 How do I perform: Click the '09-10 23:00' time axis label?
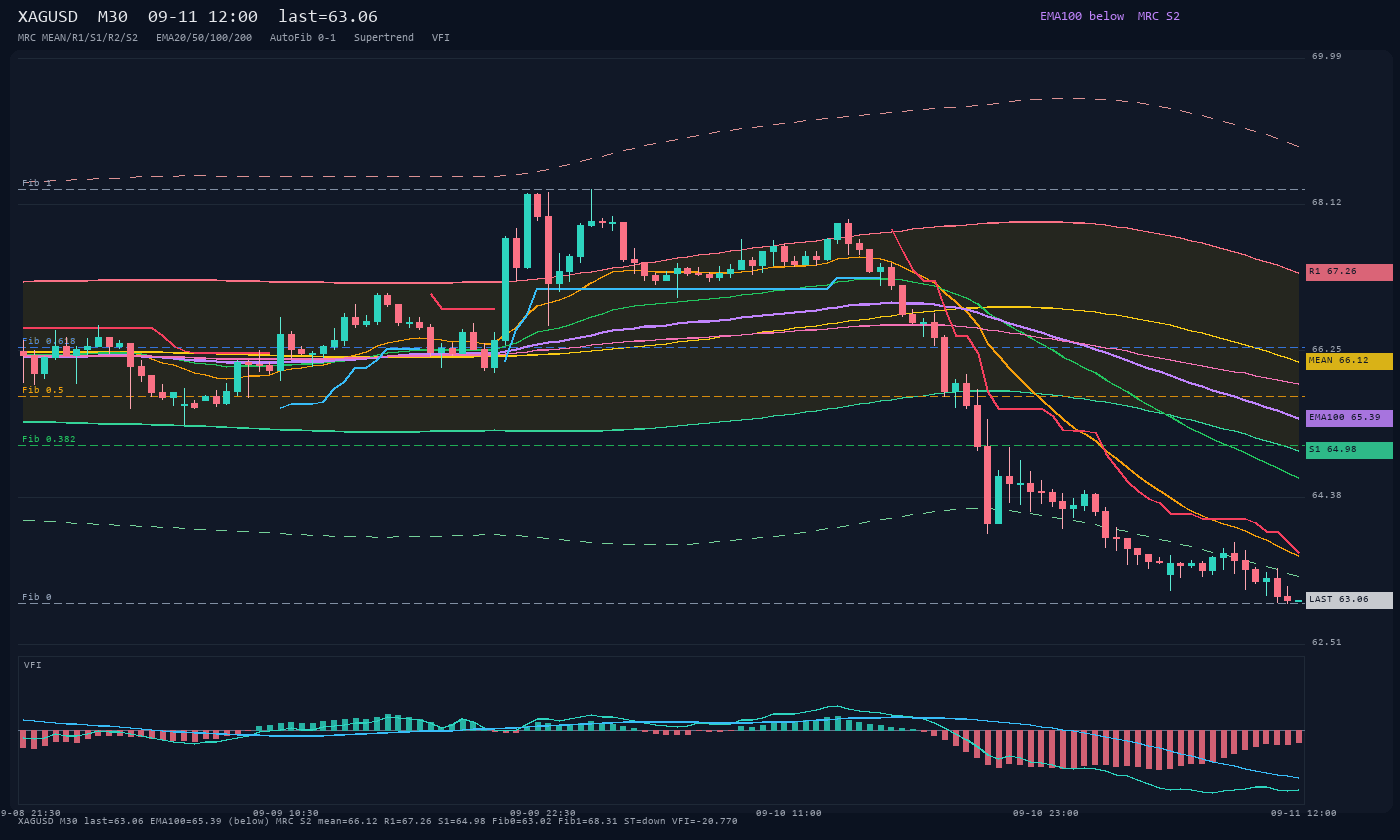click(1046, 813)
